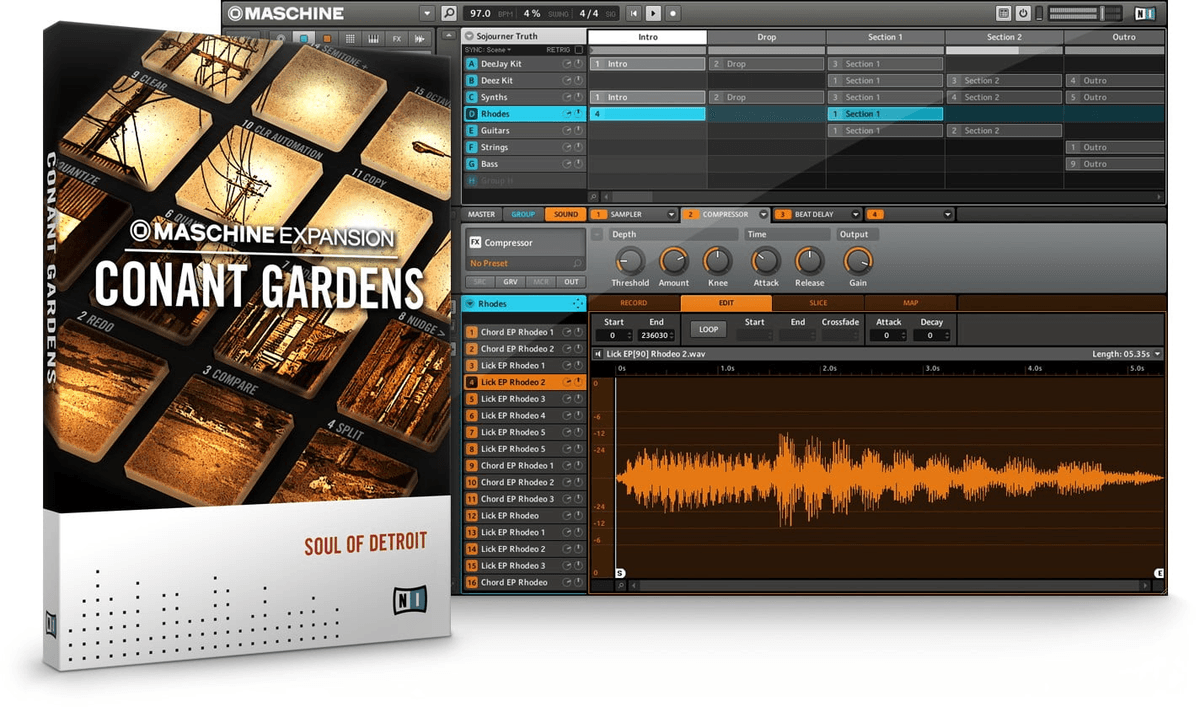The image size is (1200, 707).
Task: Click the audio engine power icon
Action: [x=1023, y=13]
